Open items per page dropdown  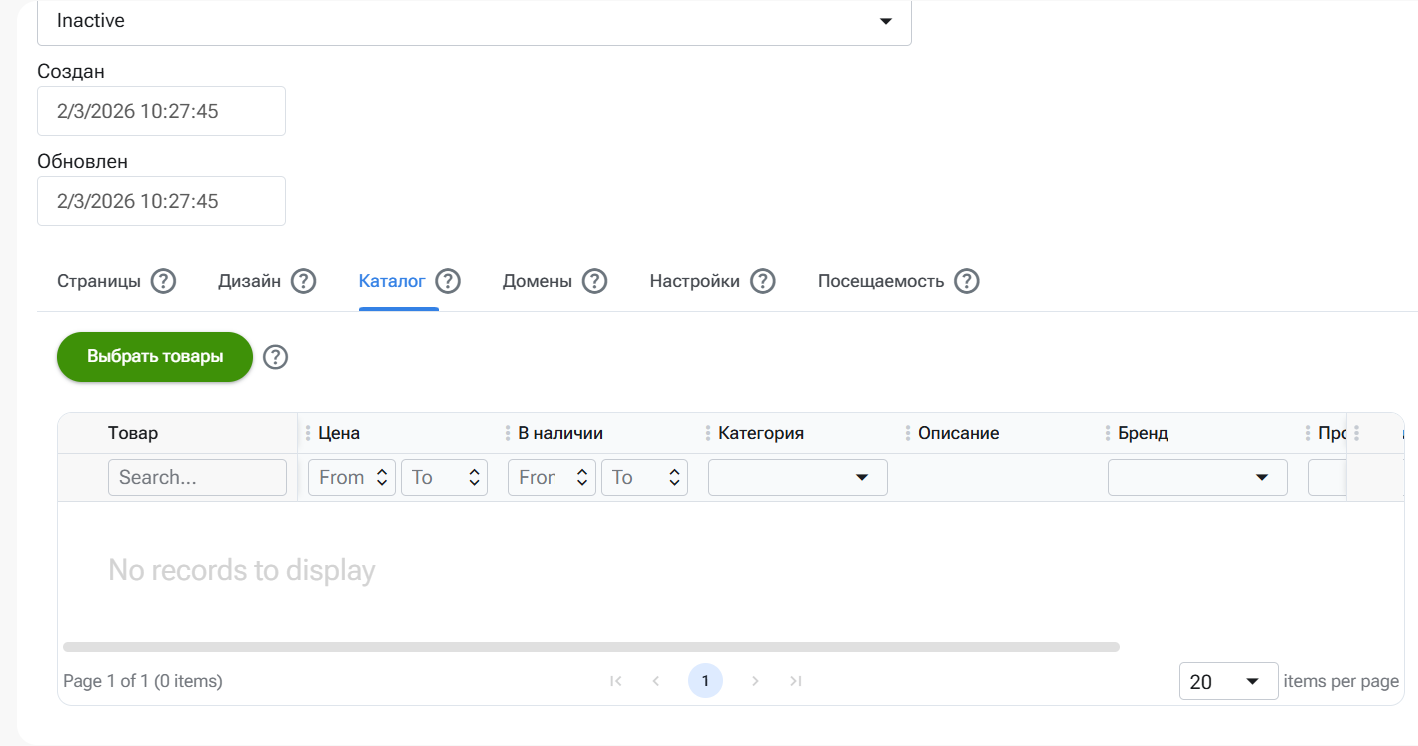tap(1228, 681)
